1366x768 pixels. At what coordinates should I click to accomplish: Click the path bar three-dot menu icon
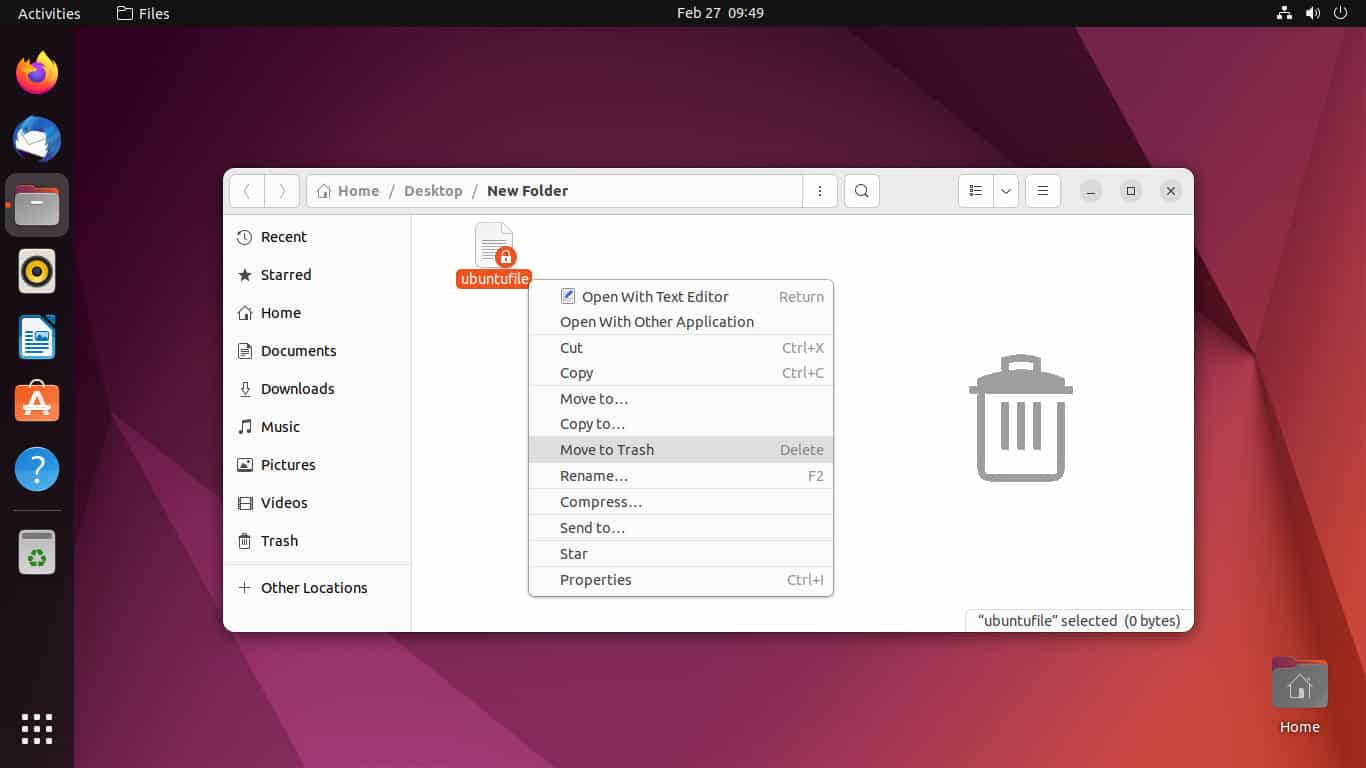pos(819,190)
